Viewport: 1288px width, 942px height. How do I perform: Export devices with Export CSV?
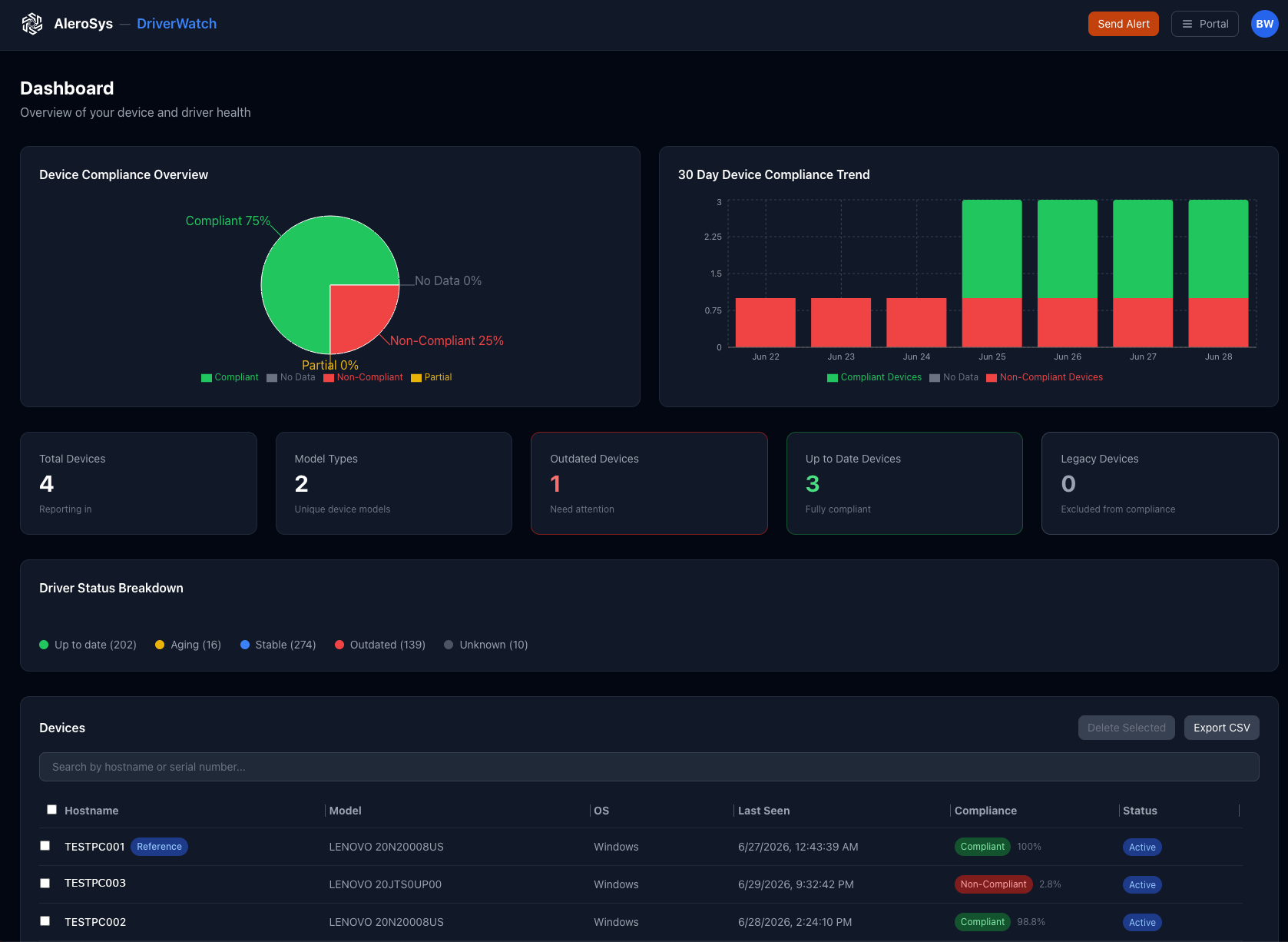1221,728
